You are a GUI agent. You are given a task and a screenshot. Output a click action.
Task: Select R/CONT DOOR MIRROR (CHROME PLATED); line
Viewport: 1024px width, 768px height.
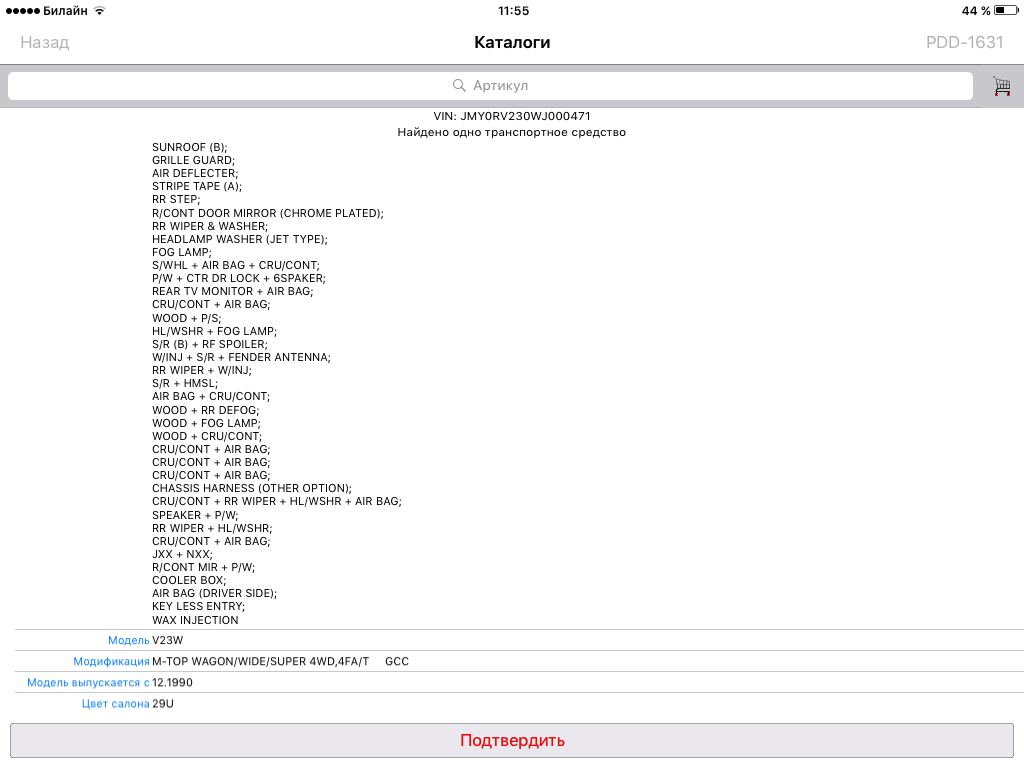(268, 214)
